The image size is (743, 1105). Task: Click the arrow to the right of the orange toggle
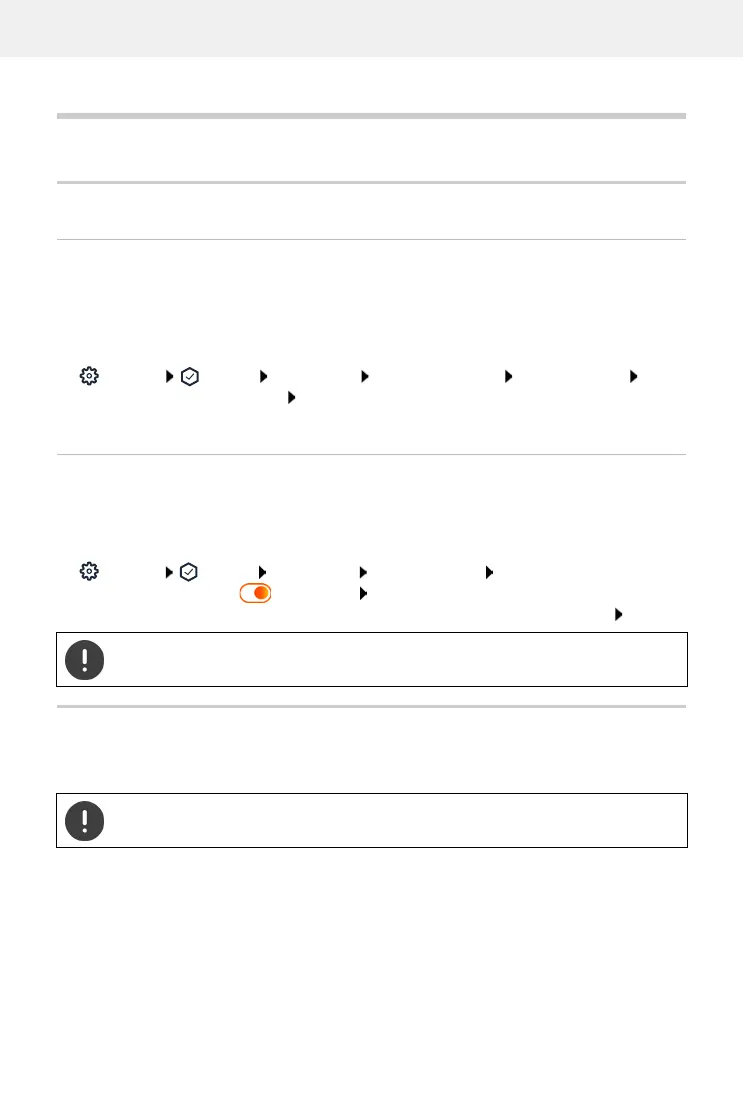[362, 593]
